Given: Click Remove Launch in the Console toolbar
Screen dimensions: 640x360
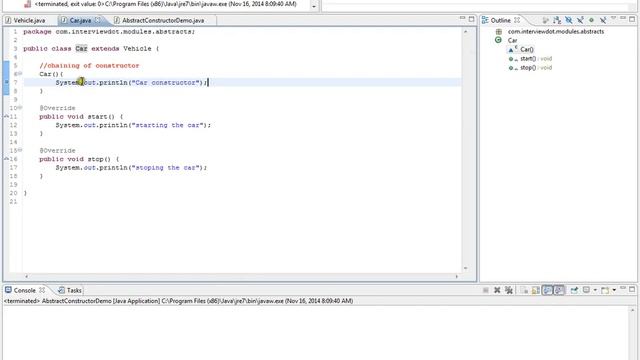Looking at the screenshot, I should click(x=497, y=290).
